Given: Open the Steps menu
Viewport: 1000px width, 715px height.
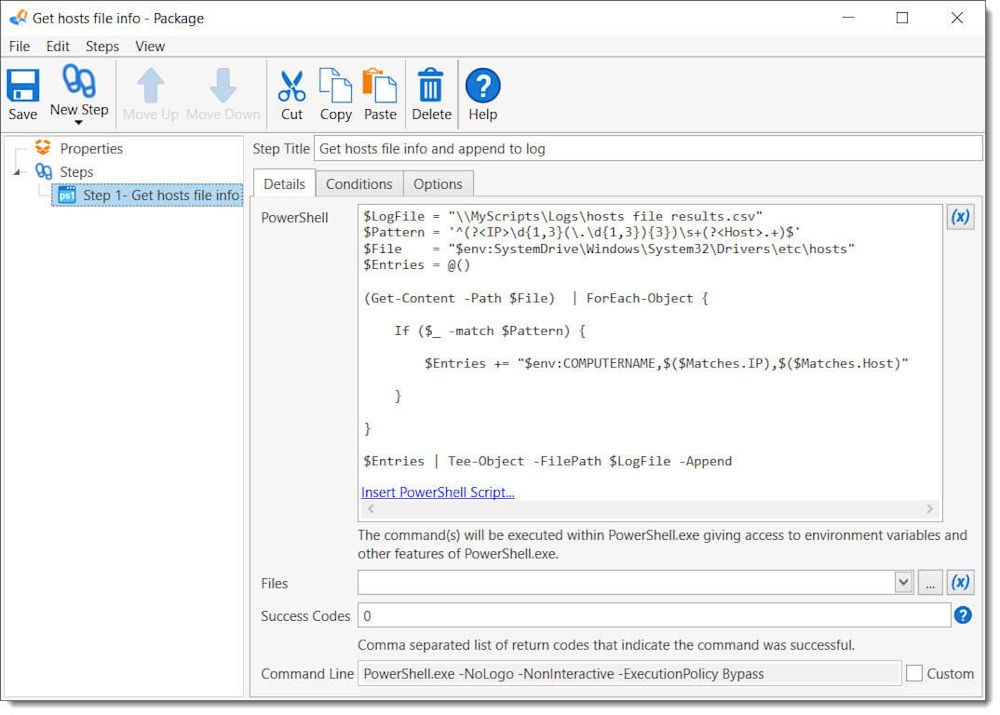Looking at the screenshot, I should tap(102, 46).
